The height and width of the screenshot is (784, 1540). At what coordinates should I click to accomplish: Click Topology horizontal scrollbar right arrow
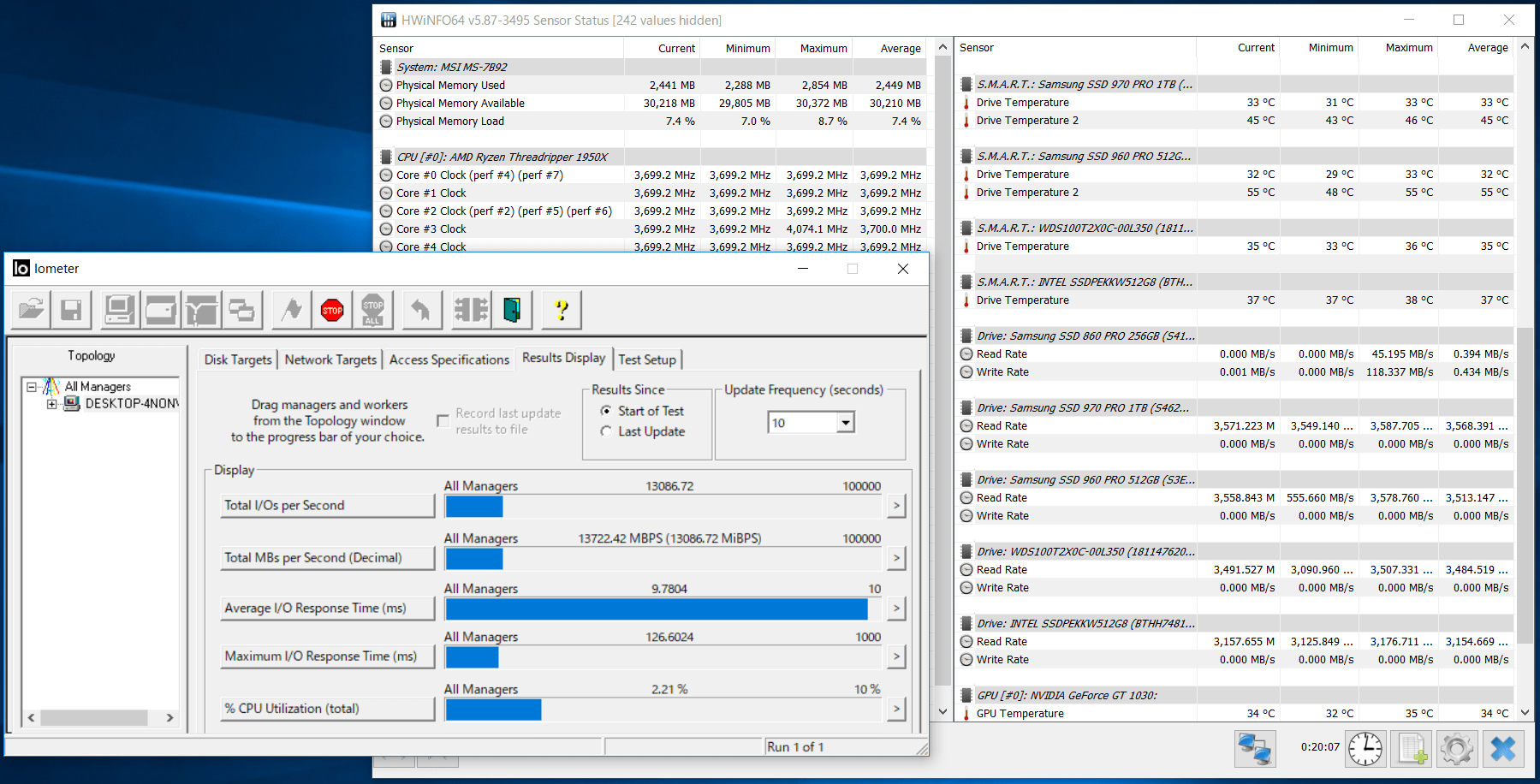[x=169, y=718]
